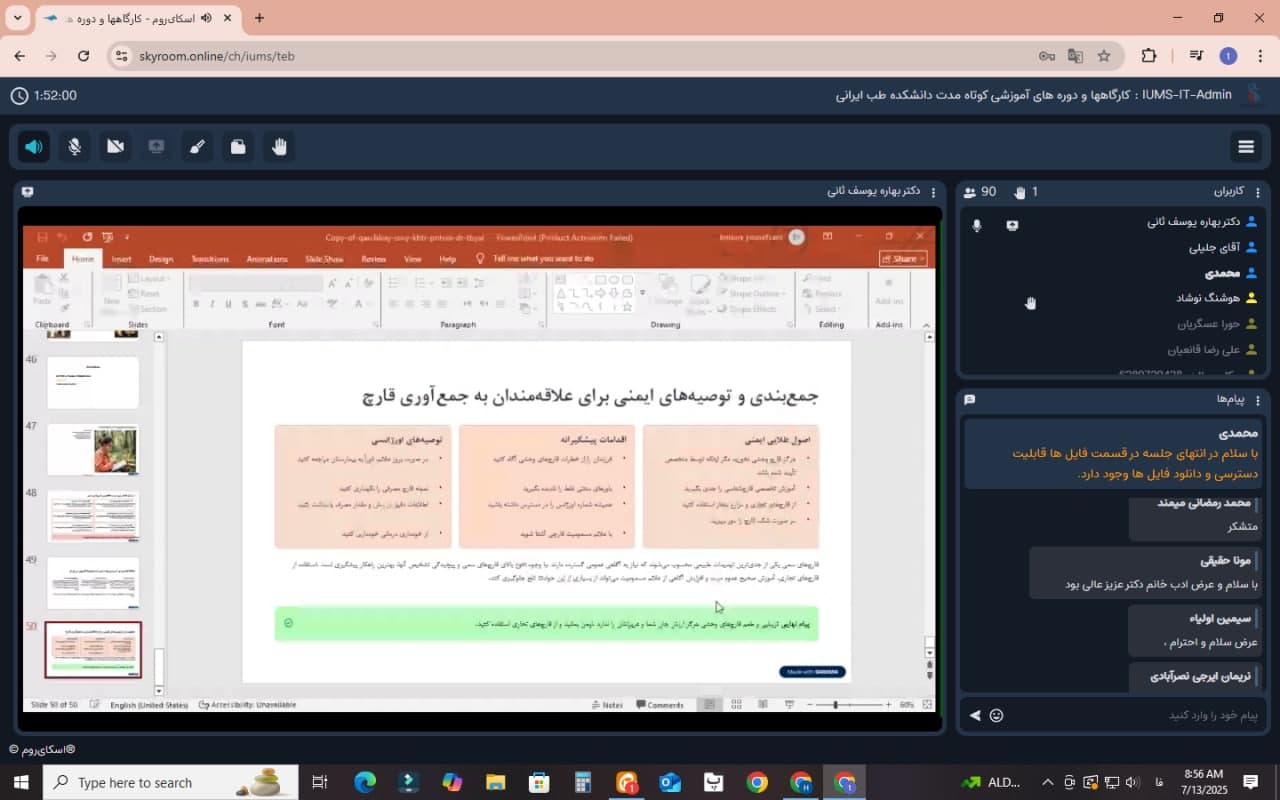Turn on the webcam button

coord(115,147)
